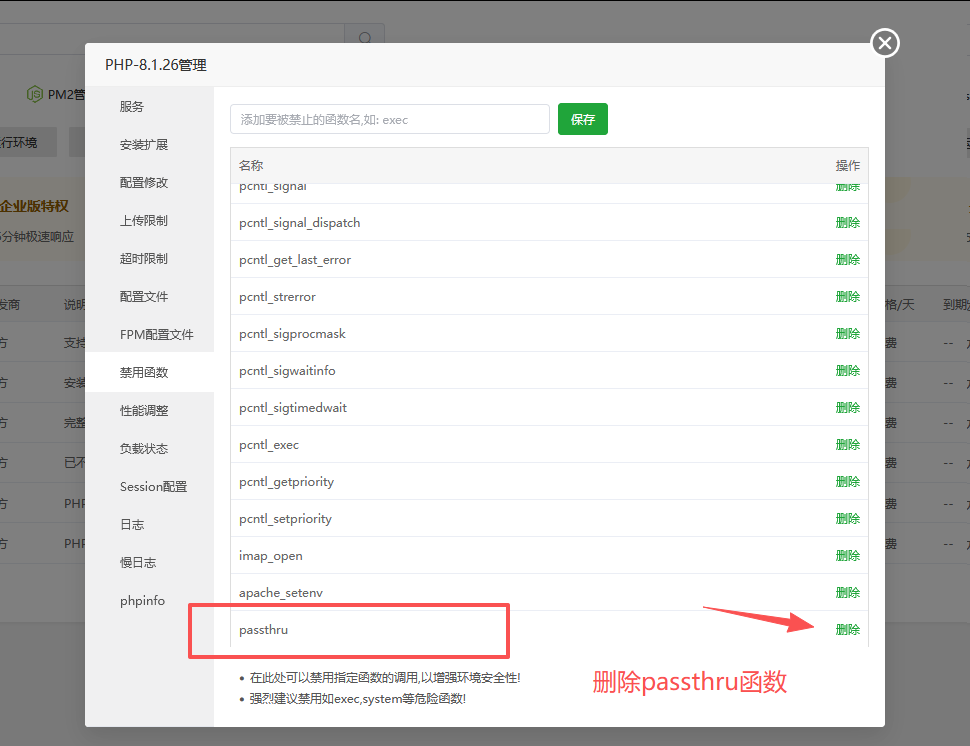The image size is (970, 746).
Task: Click the pcntl_signal_dispatch name
Action: pyautogui.click(x=299, y=223)
